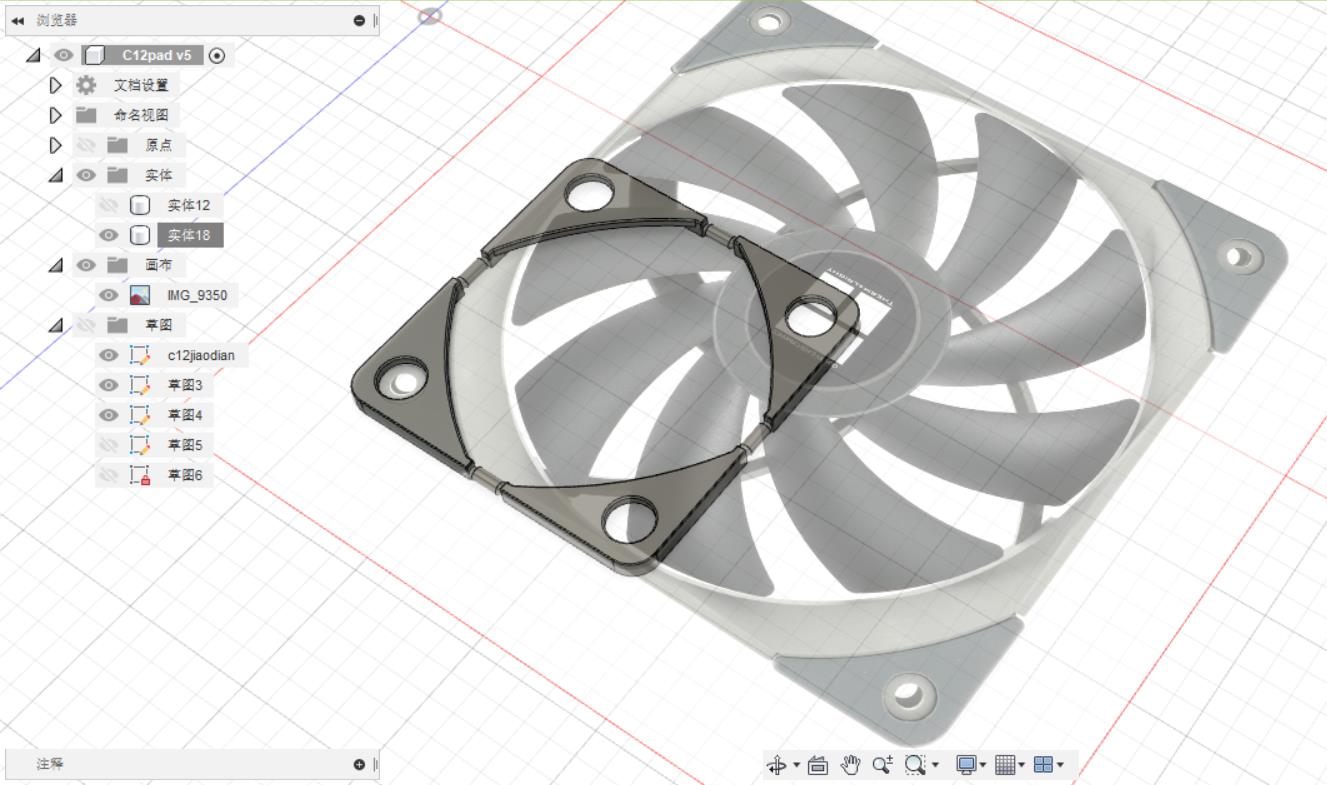This screenshot has height=785, width=1327.
Task: Collapse the 实体 node
Action: click(56, 175)
